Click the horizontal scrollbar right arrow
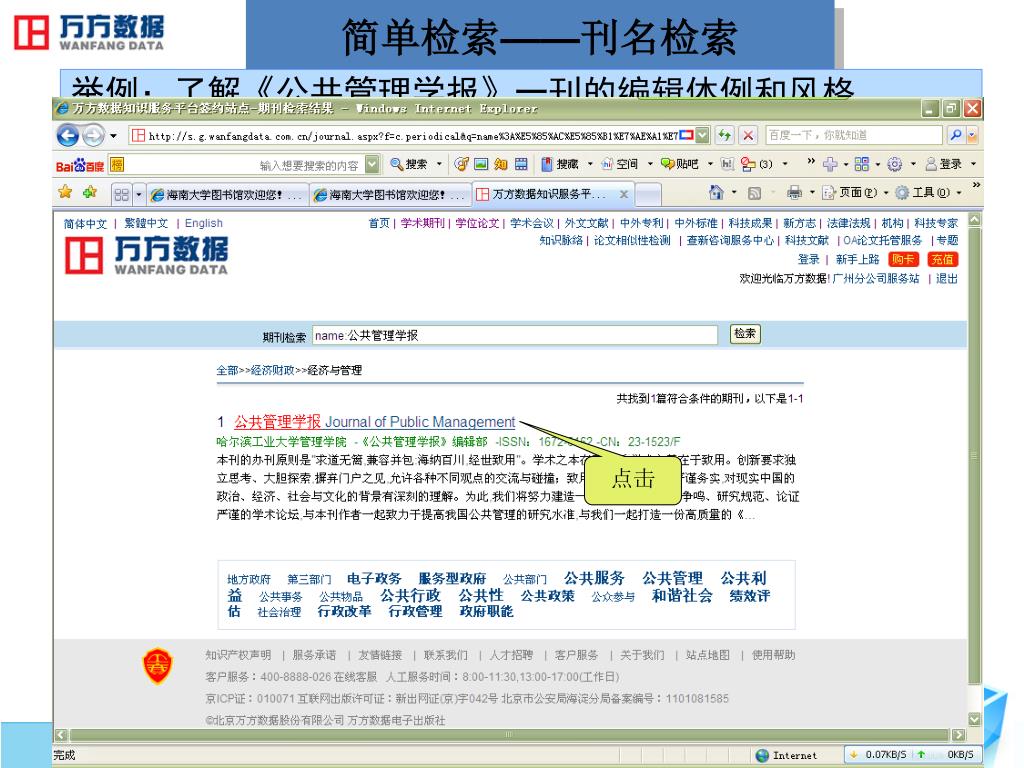1024x768 pixels. pyautogui.click(x=959, y=735)
